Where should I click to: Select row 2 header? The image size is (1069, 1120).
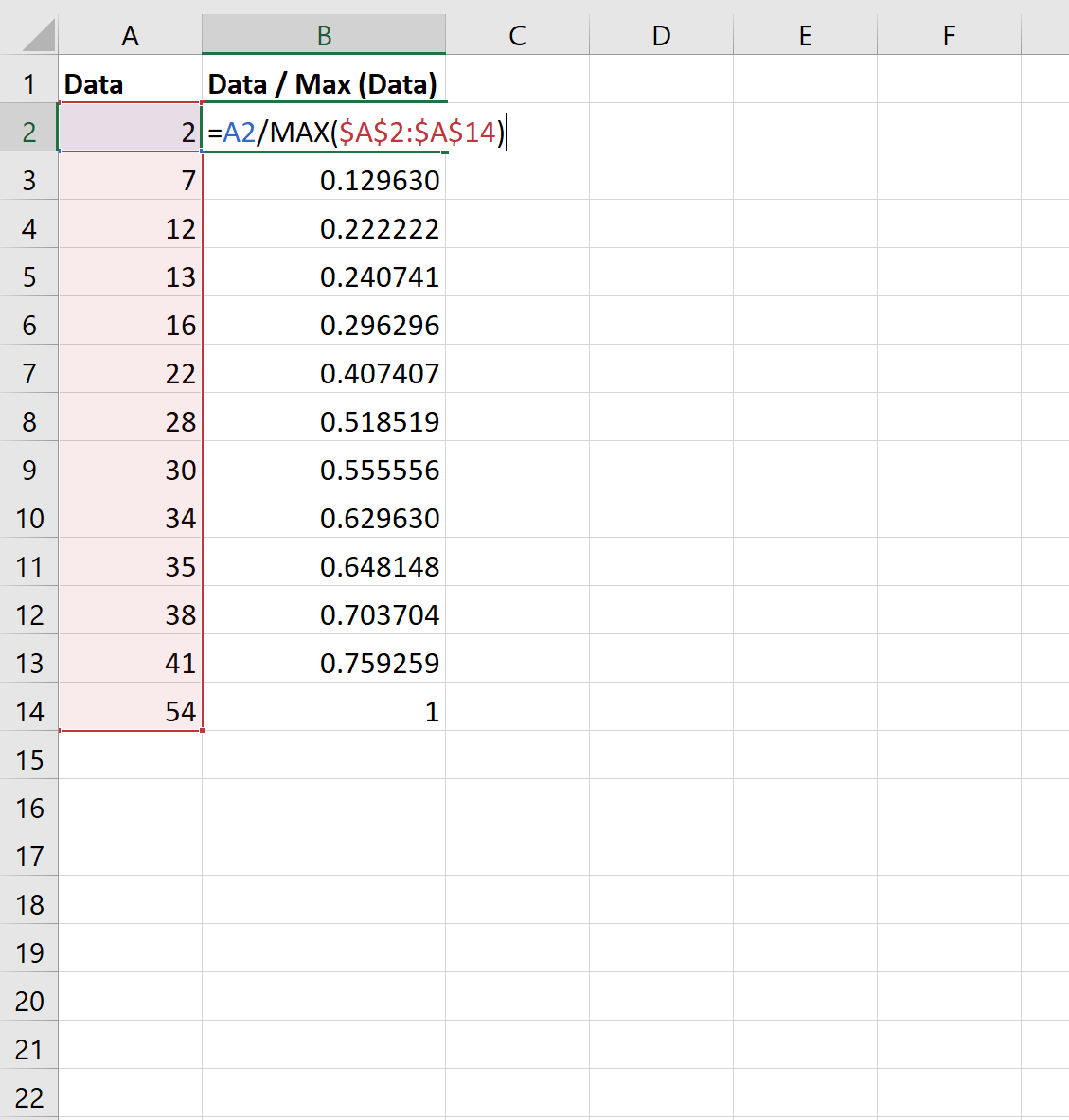click(x=28, y=133)
